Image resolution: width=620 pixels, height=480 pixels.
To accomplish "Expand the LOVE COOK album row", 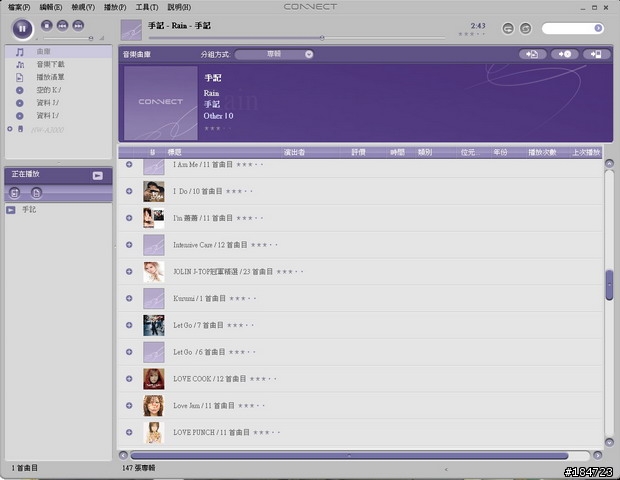I will [x=129, y=379].
